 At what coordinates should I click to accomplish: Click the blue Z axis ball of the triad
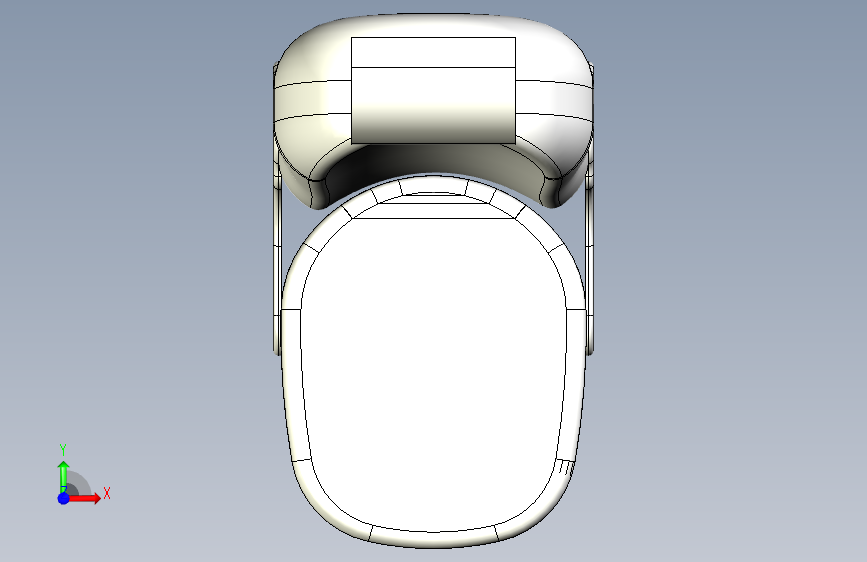pyautogui.click(x=64, y=498)
